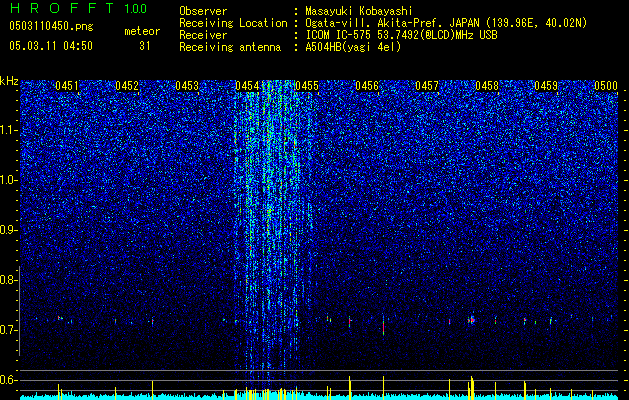
Task: Click time marker 0500
Action: click(x=606, y=86)
